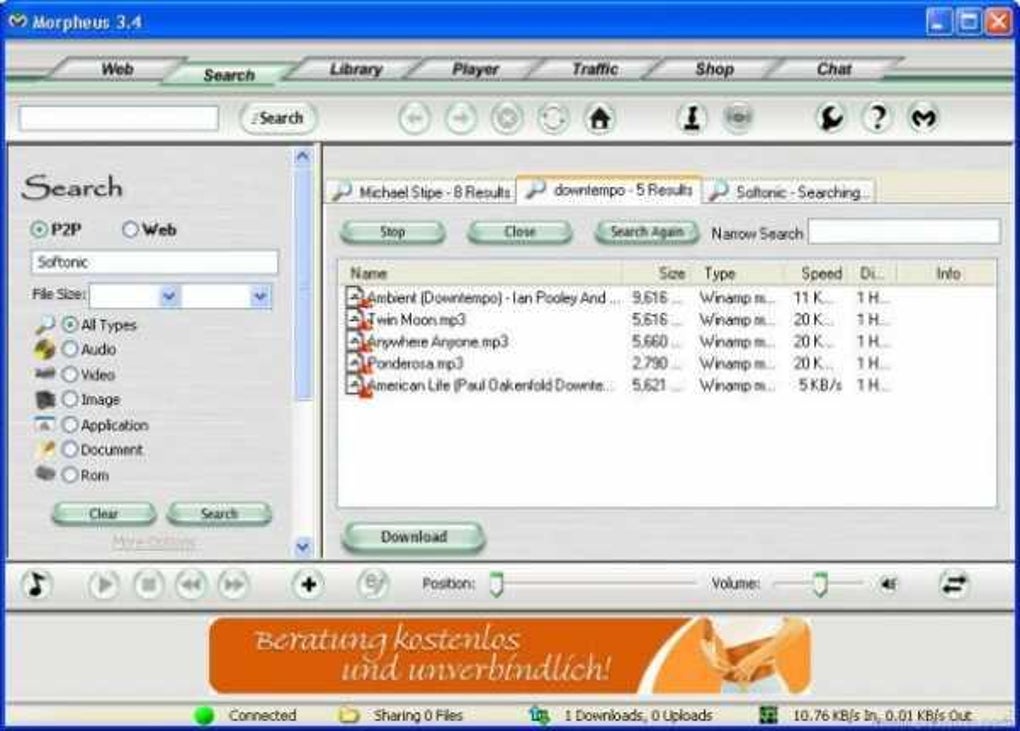Open the Player tab

click(x=475, y=69)
